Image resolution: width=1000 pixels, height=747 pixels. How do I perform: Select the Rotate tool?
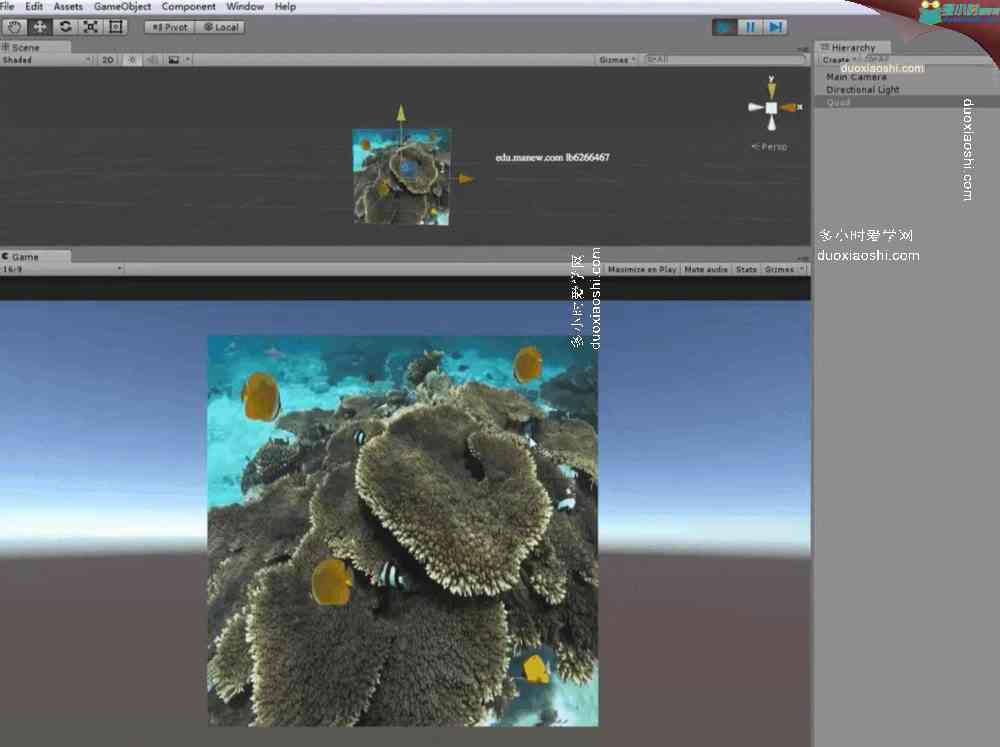click(x=65, y=27)
